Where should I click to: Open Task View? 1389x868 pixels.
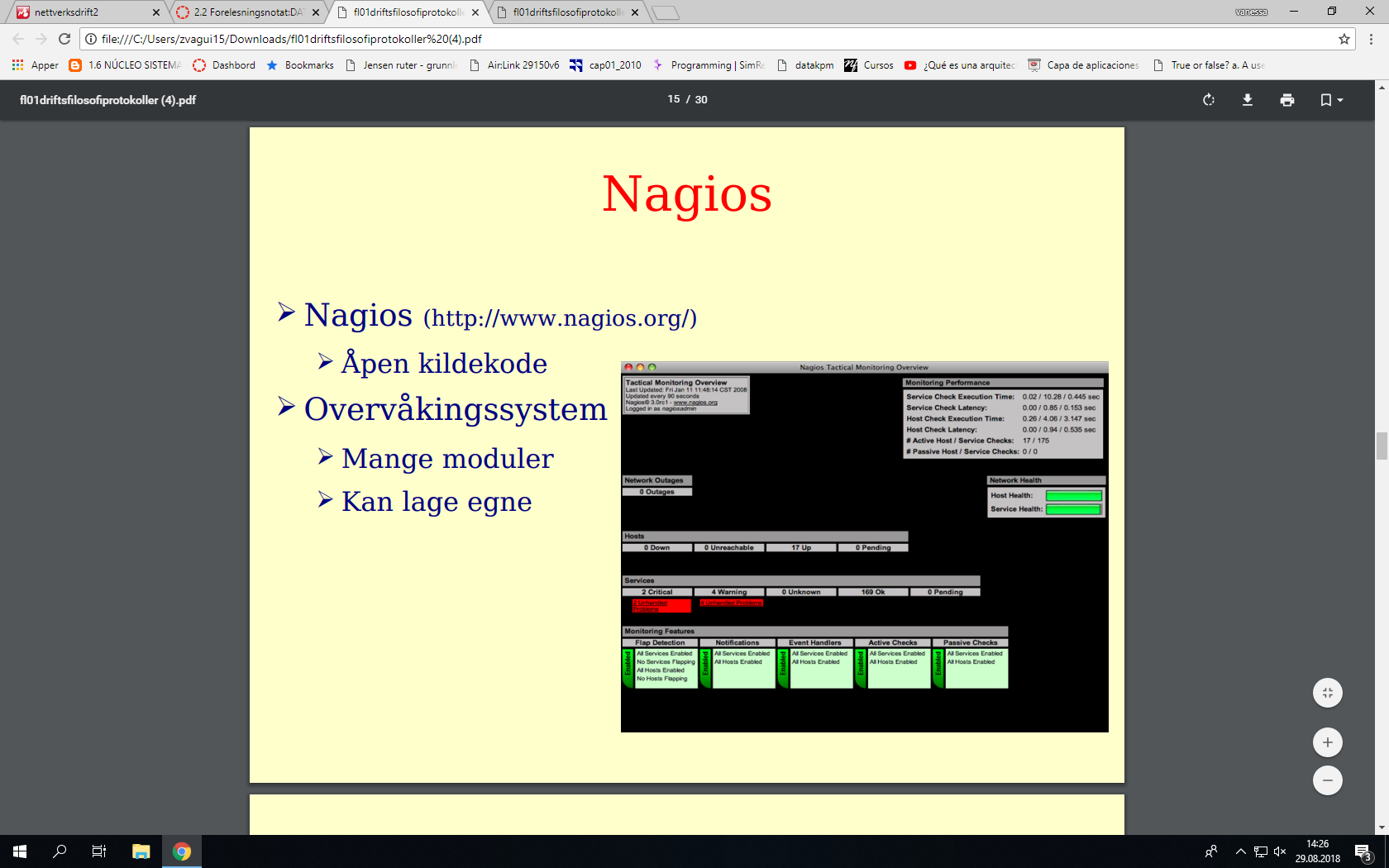99,851
